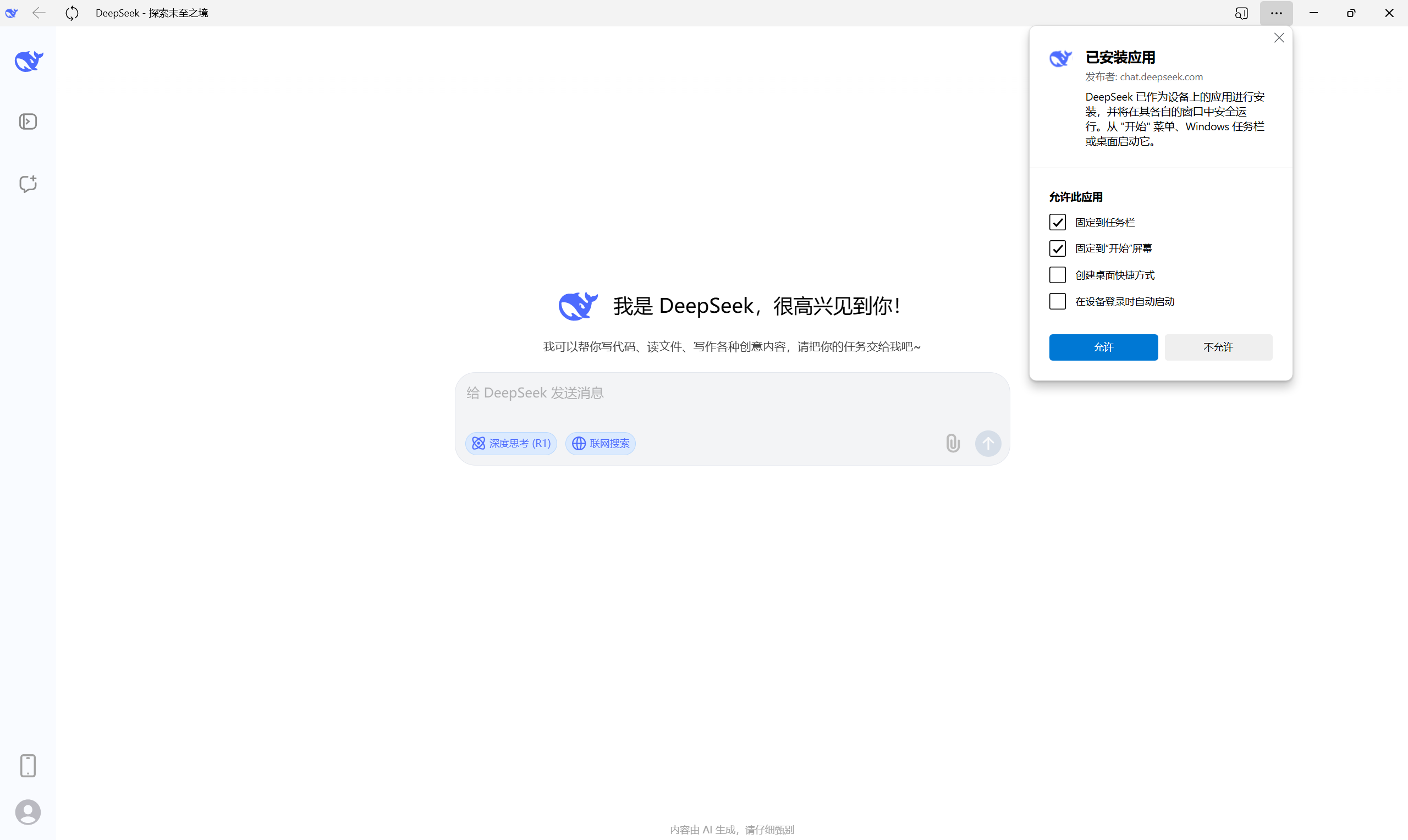The height and width of the screenshot is (840, 1408).
Task: Send the message with arrow button
Action: point(988,443)
